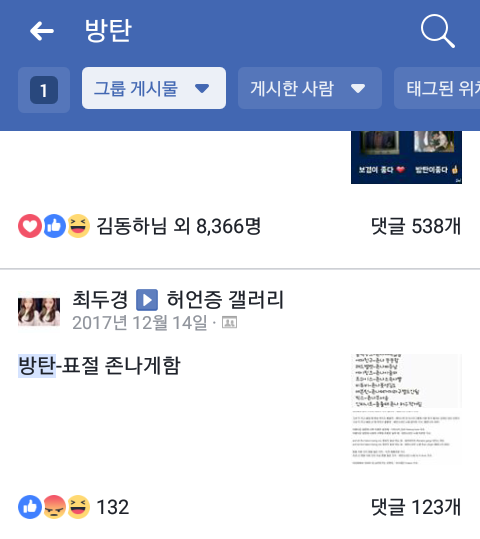Expand the 그룹 게시물 filter dropdown

154,88
